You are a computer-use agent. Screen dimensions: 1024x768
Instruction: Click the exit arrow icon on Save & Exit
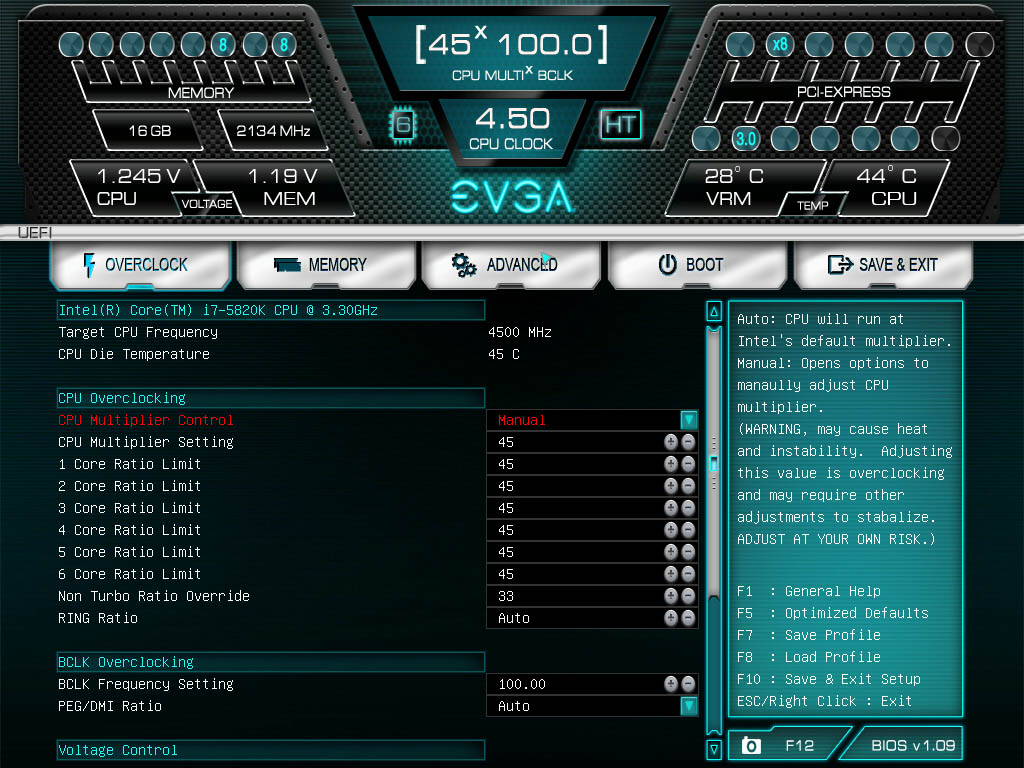840,264
